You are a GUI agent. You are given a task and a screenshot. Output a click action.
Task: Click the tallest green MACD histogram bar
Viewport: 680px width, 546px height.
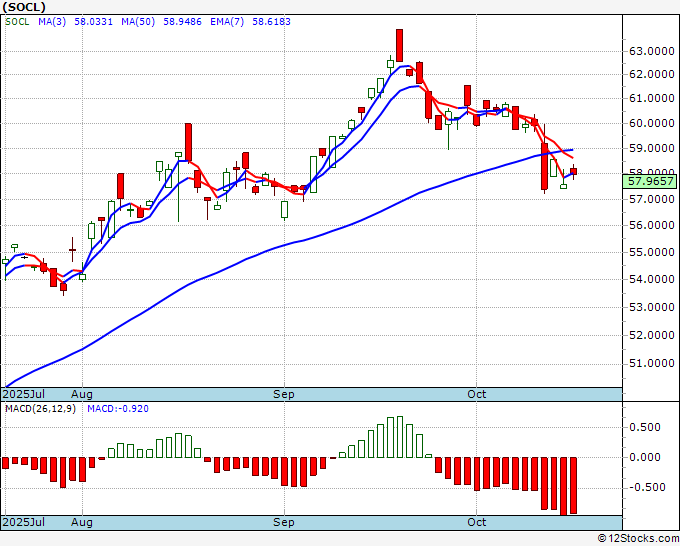[400, 437]
